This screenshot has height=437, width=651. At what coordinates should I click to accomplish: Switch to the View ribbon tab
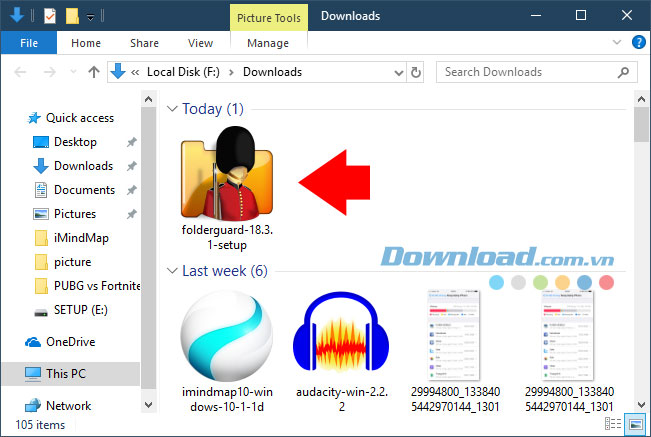[x=200, y=43]
